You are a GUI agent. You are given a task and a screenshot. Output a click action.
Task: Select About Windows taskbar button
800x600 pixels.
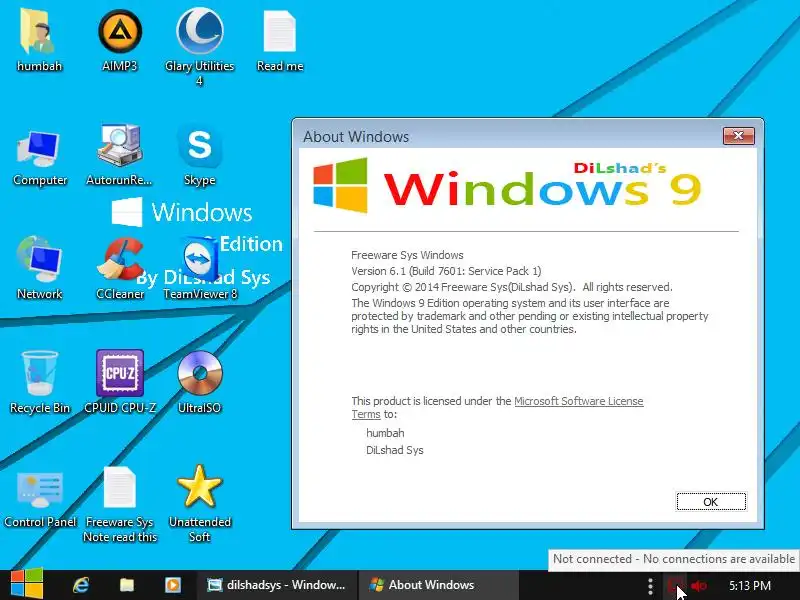tap(439, 585)
